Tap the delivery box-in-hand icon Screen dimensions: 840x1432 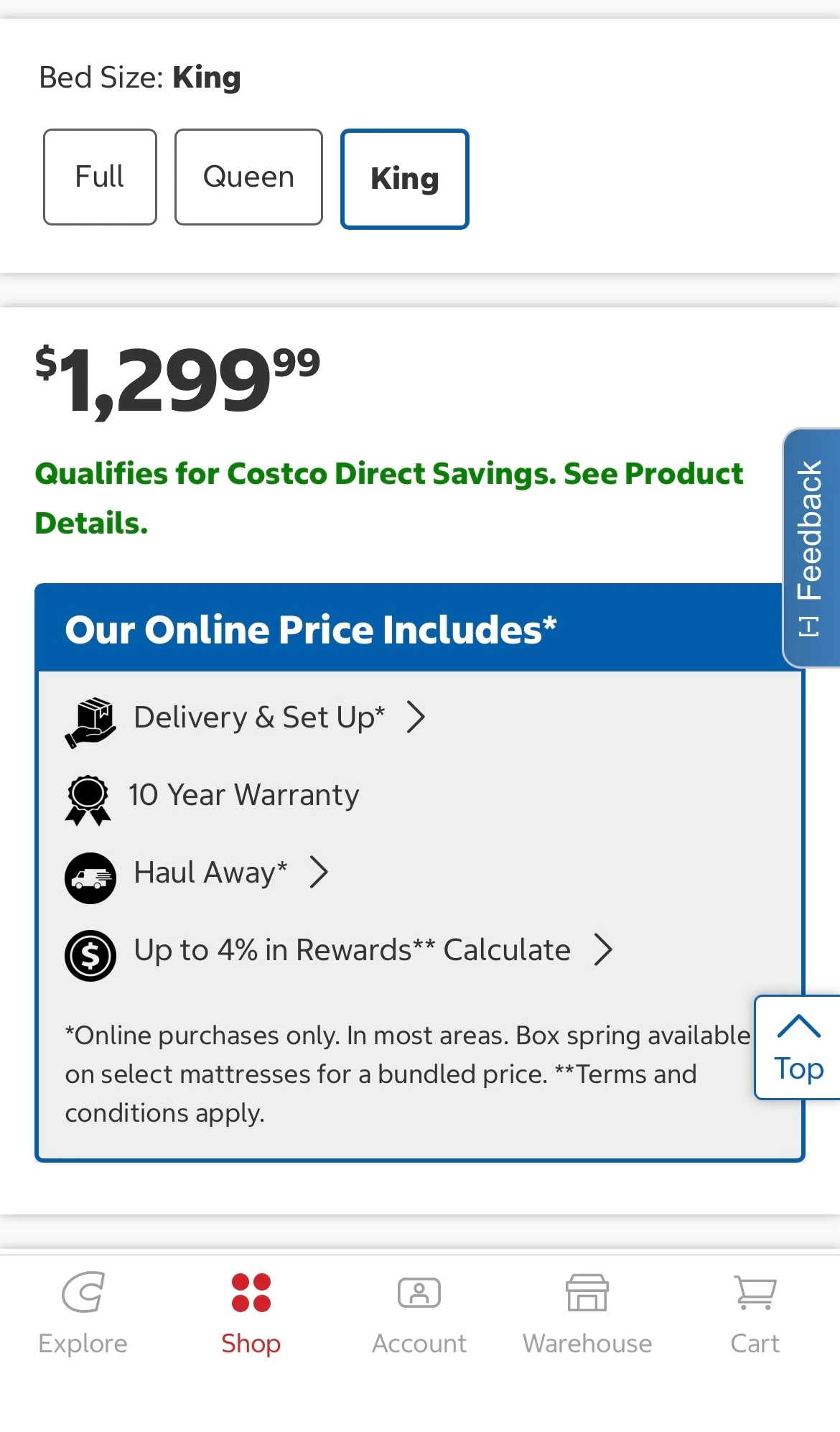coord(90,721)
